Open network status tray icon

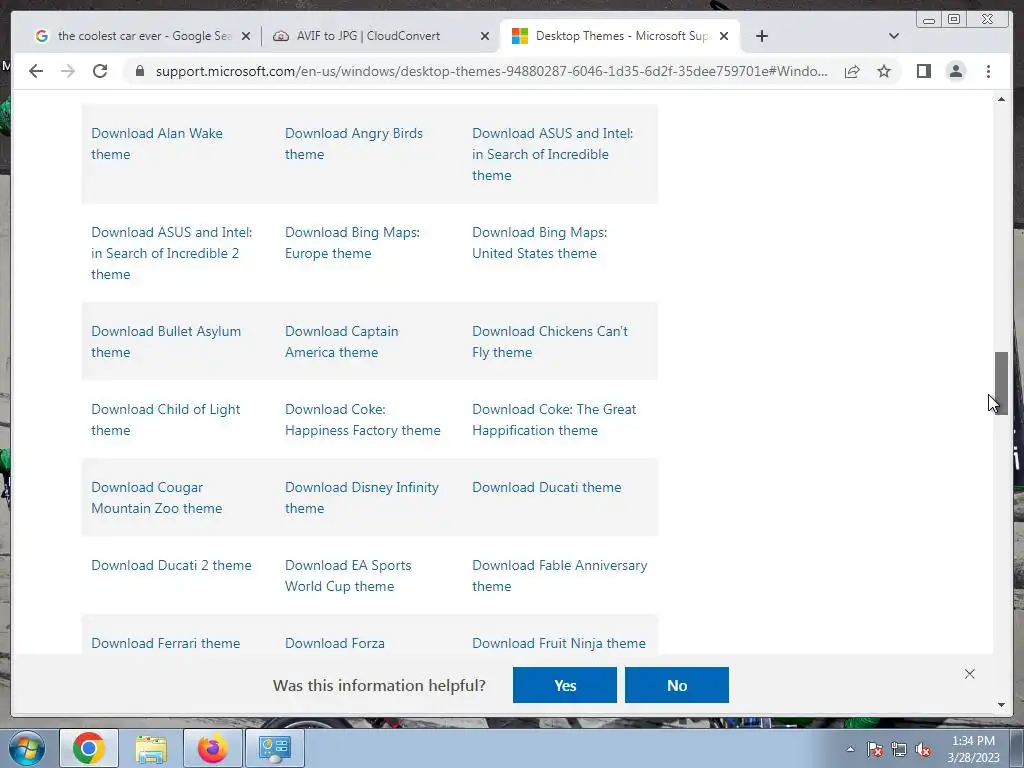click(899, 750)
